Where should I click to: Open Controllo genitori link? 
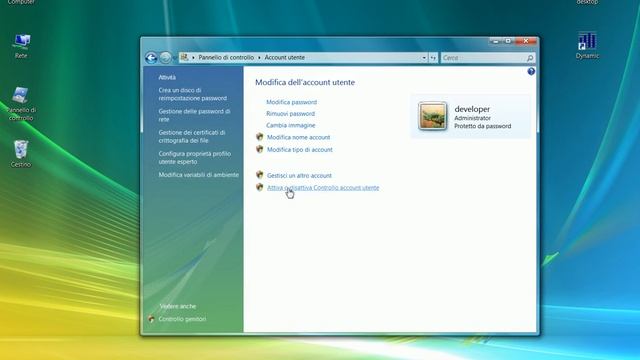point(182,319)
